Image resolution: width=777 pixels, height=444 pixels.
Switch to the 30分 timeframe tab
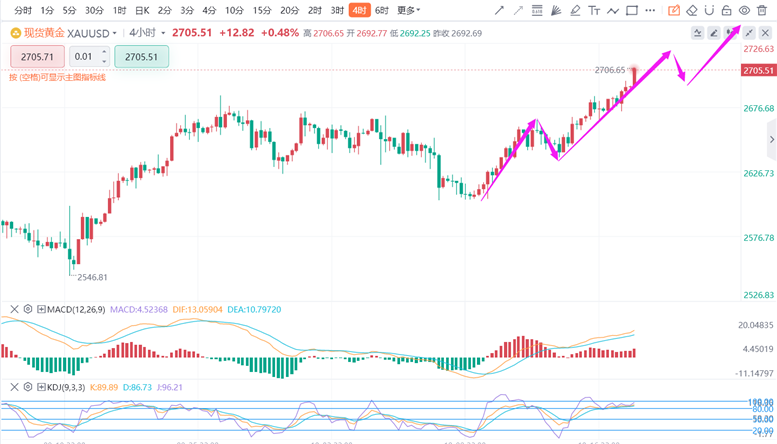pyautogui.click(x=94, y=10)
